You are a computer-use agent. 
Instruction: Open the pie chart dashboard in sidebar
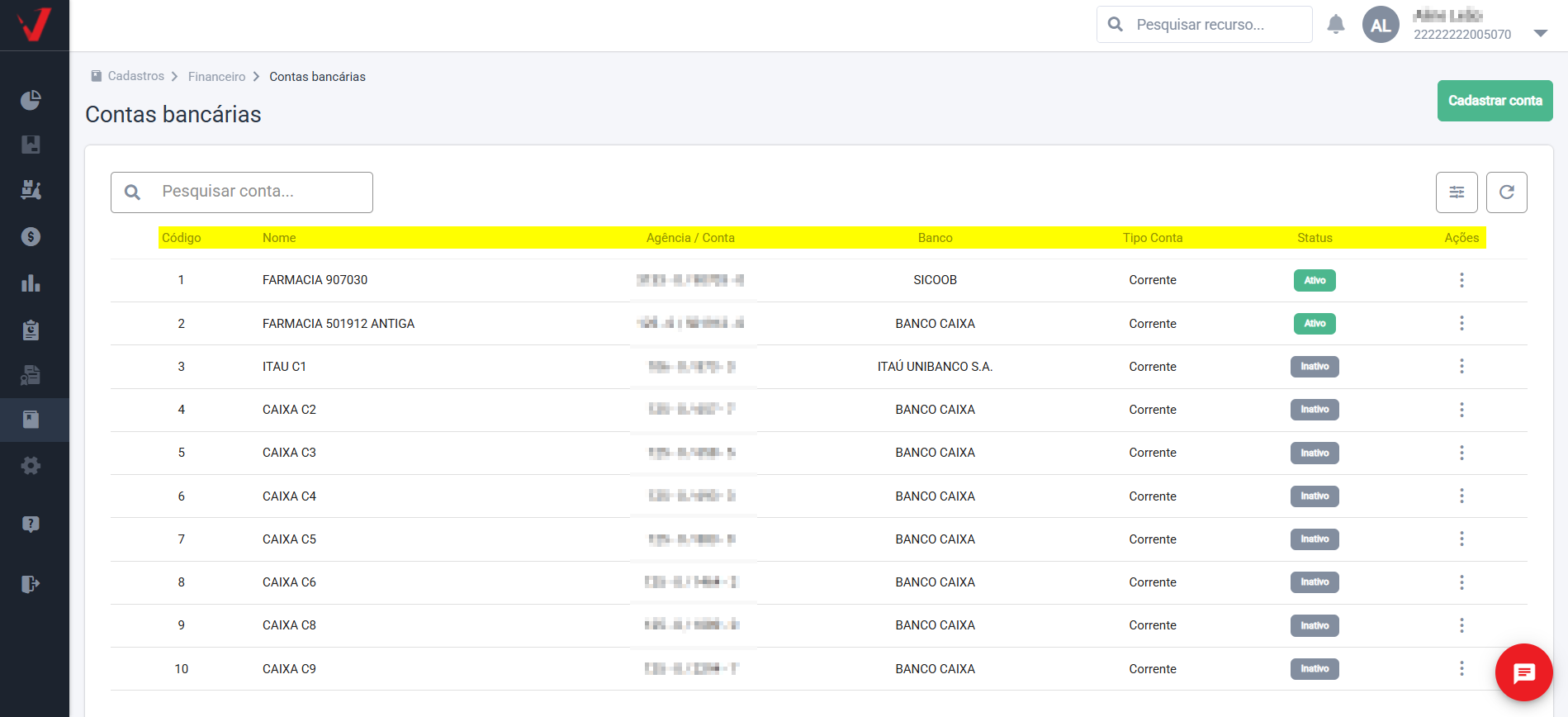(x=31, y=100)
